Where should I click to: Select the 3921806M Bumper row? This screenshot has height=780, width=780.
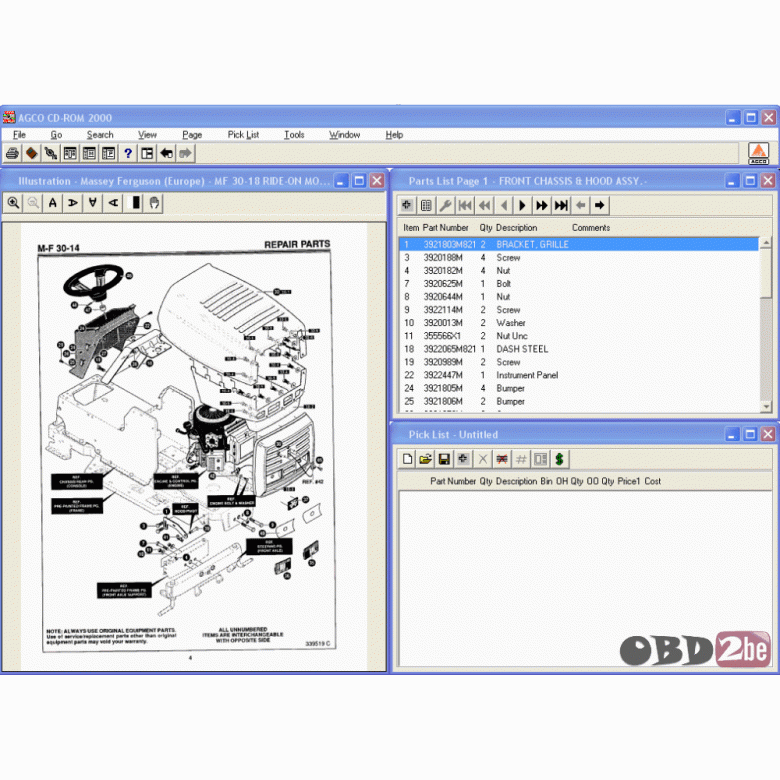tap(579, 401)
